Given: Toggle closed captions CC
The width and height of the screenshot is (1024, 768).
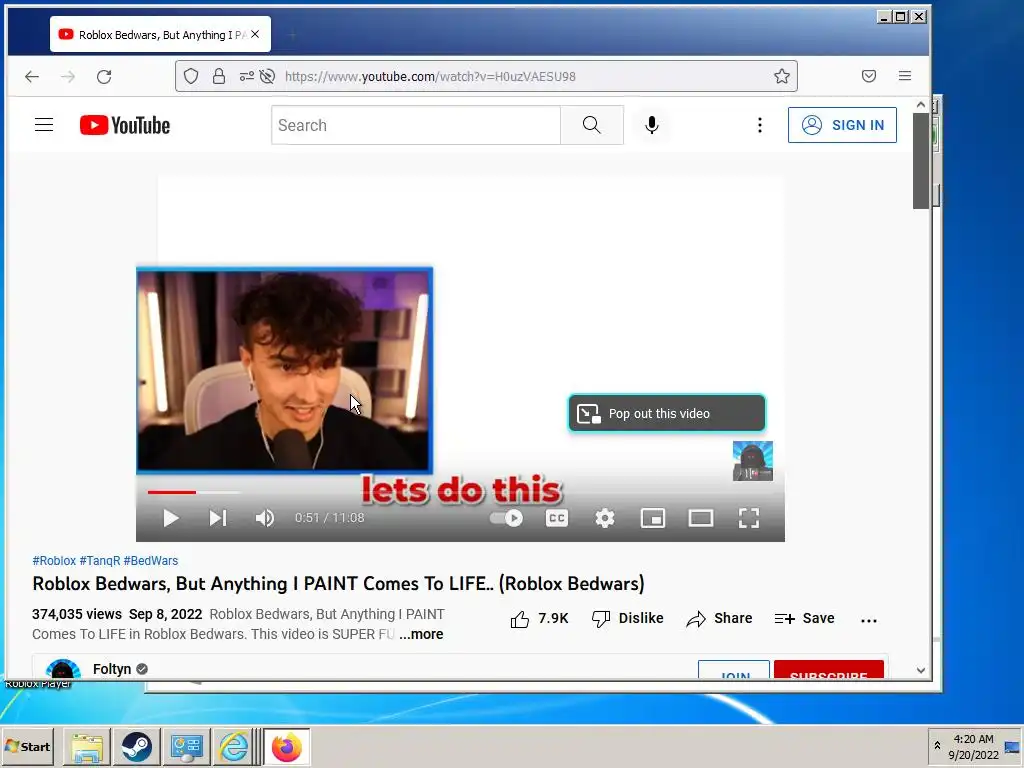Looking at the screenshot, I should [x=556, y=518].
